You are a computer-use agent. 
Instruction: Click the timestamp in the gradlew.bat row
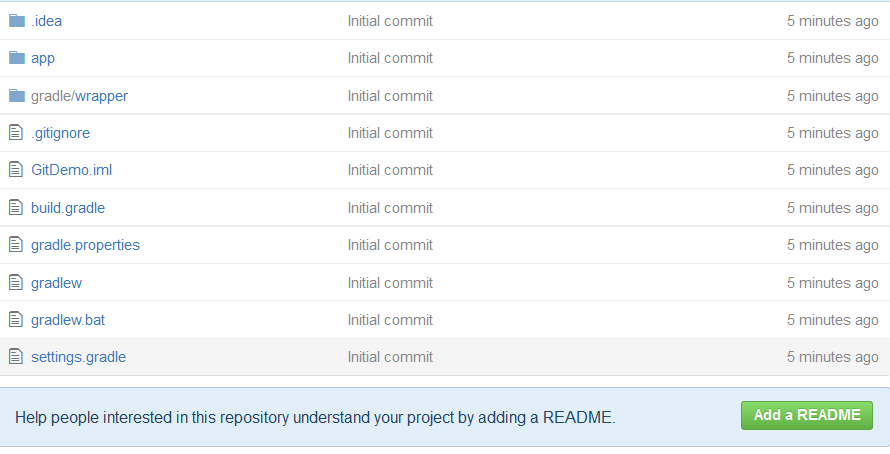pyautogui.click(x=832, y=320)
